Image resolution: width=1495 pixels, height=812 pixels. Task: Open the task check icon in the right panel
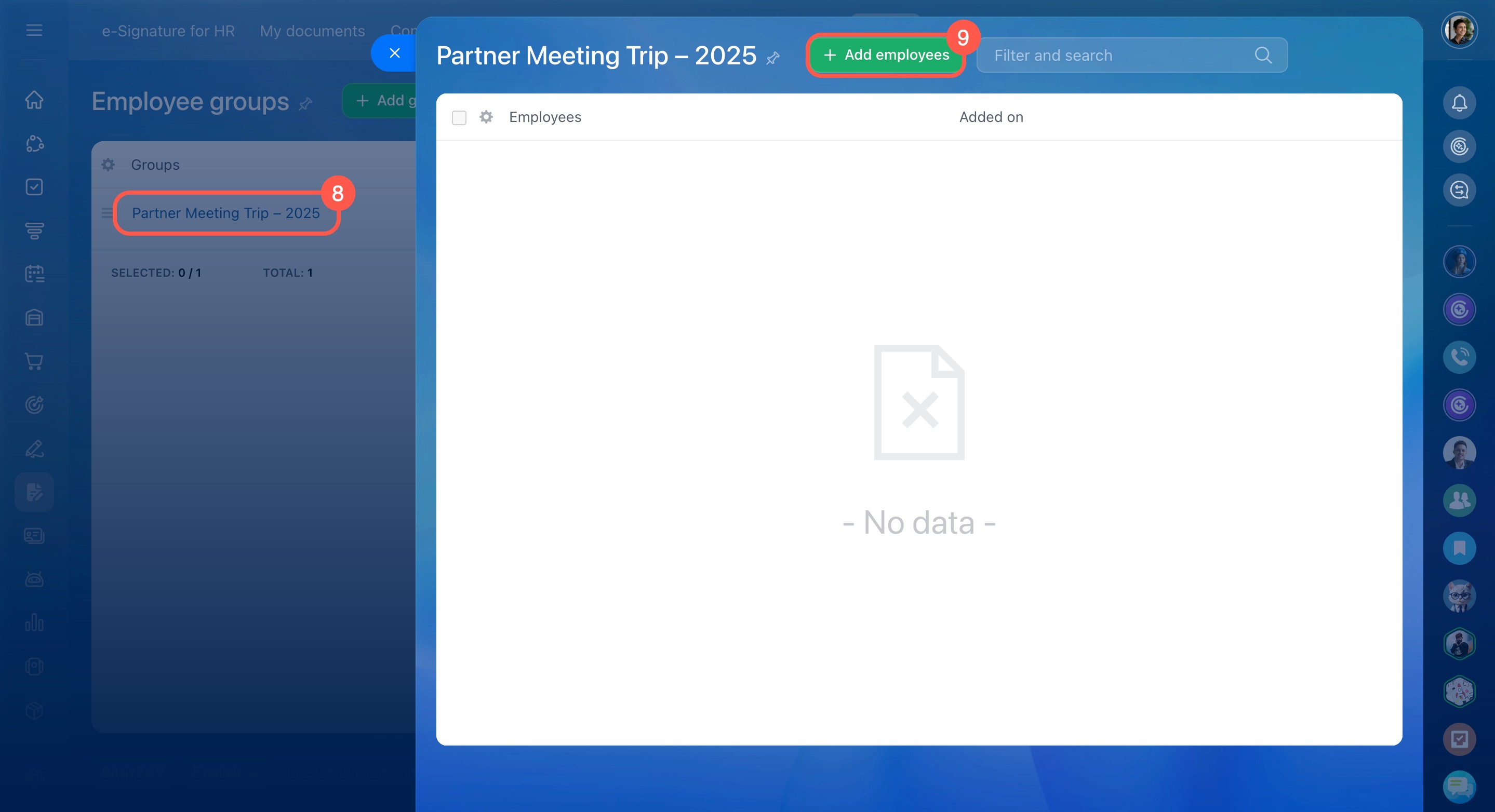[1459, 739]
